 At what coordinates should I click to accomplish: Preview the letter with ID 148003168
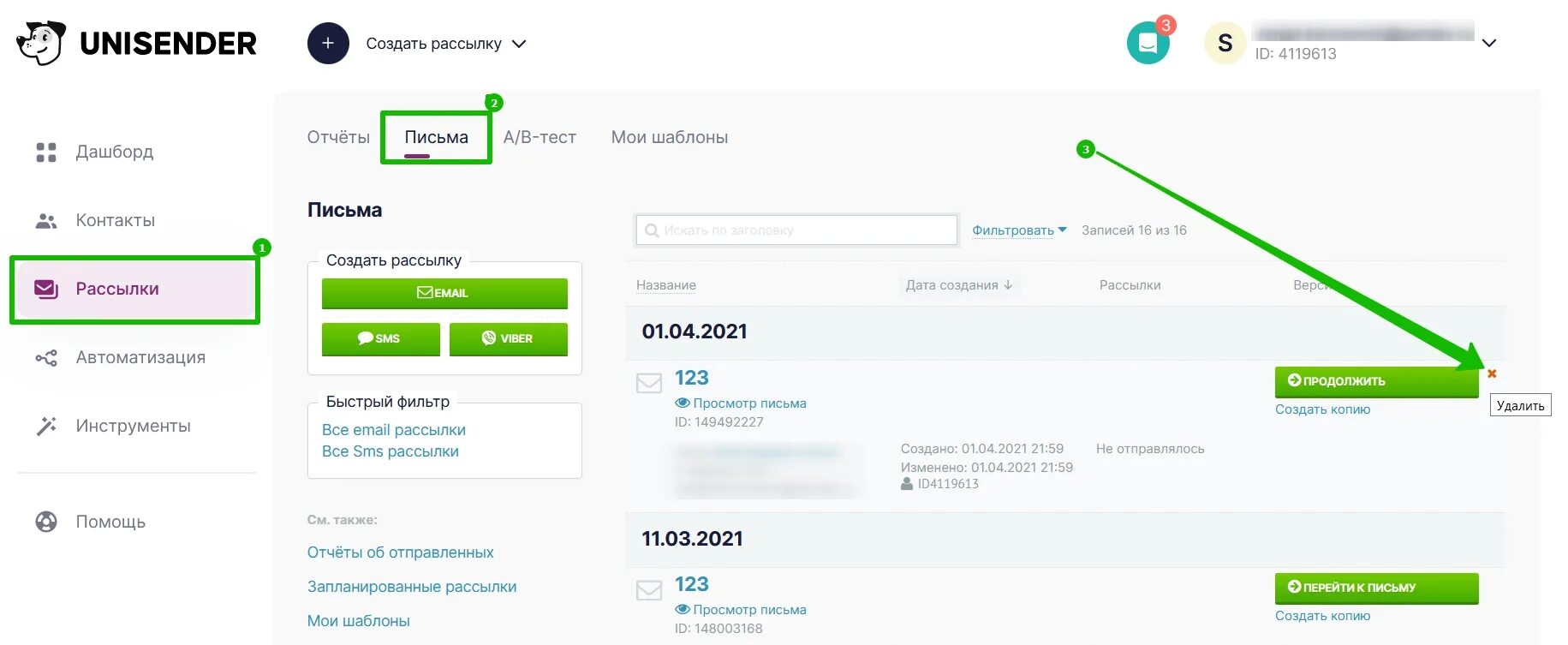[741, 610]
